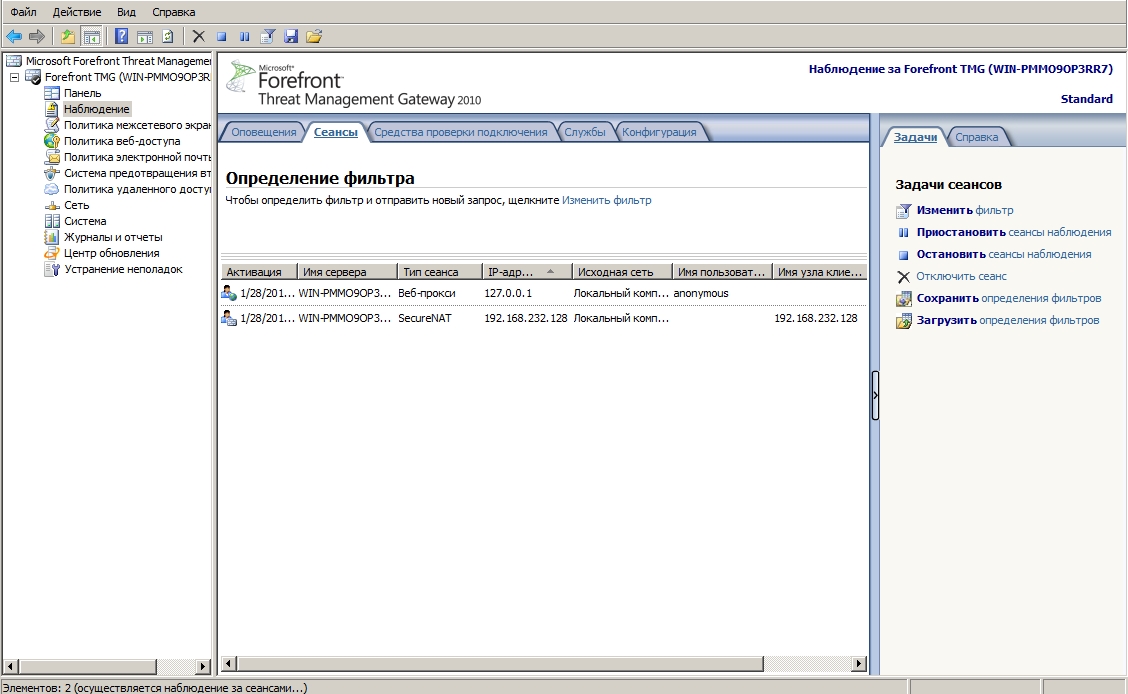1128x694 pixels.
Task: Sort by the Исходная сеть column header
Action: [x=622, y=272]
